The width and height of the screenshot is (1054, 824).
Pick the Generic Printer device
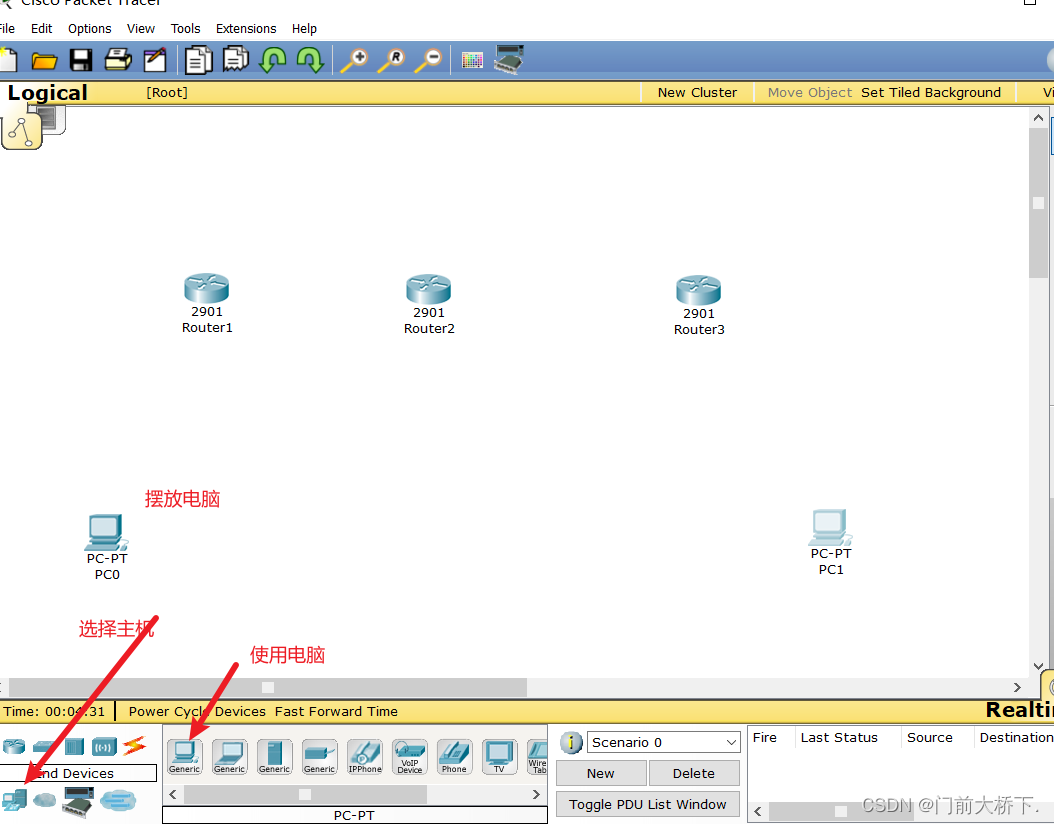click(x=319, y=756)
